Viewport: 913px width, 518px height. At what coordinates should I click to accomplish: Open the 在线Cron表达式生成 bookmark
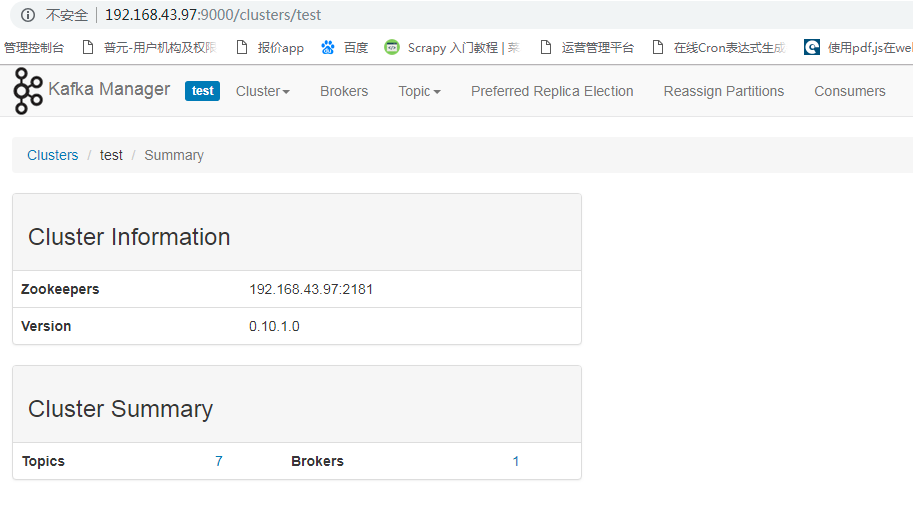click(x=719, y=48)
